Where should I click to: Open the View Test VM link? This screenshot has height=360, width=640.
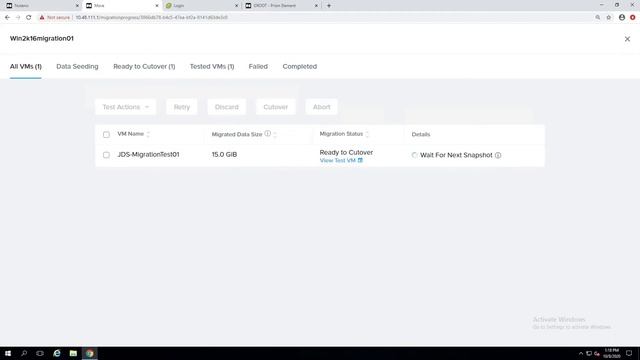[341, 160]
